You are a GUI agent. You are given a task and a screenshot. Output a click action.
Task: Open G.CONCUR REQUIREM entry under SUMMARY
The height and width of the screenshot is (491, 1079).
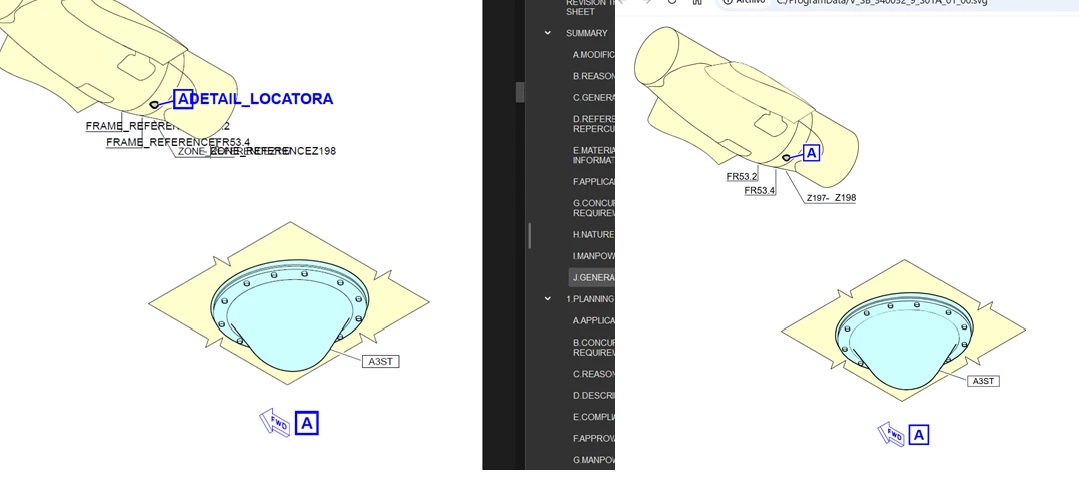tap(593, 208)
